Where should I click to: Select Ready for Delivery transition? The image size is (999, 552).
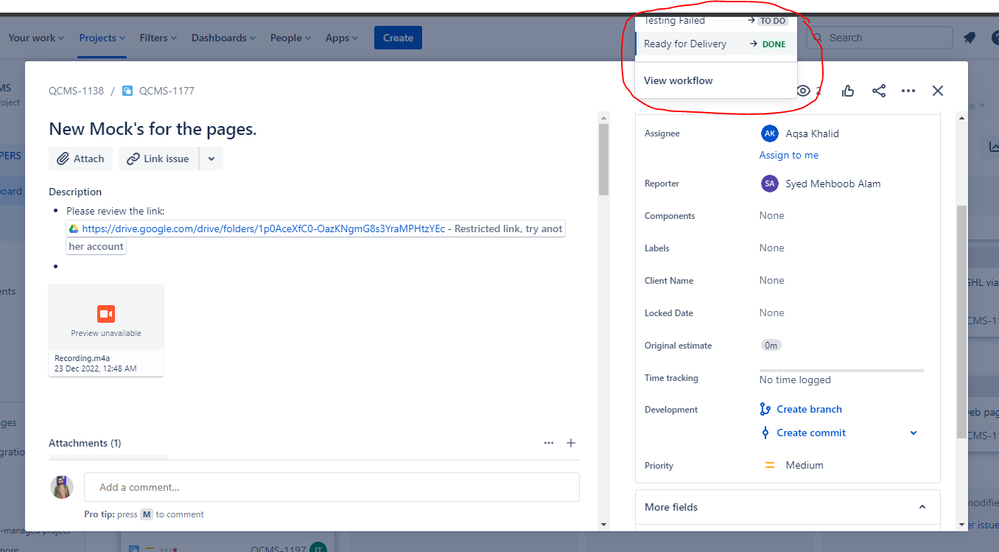tap(715, 44)
